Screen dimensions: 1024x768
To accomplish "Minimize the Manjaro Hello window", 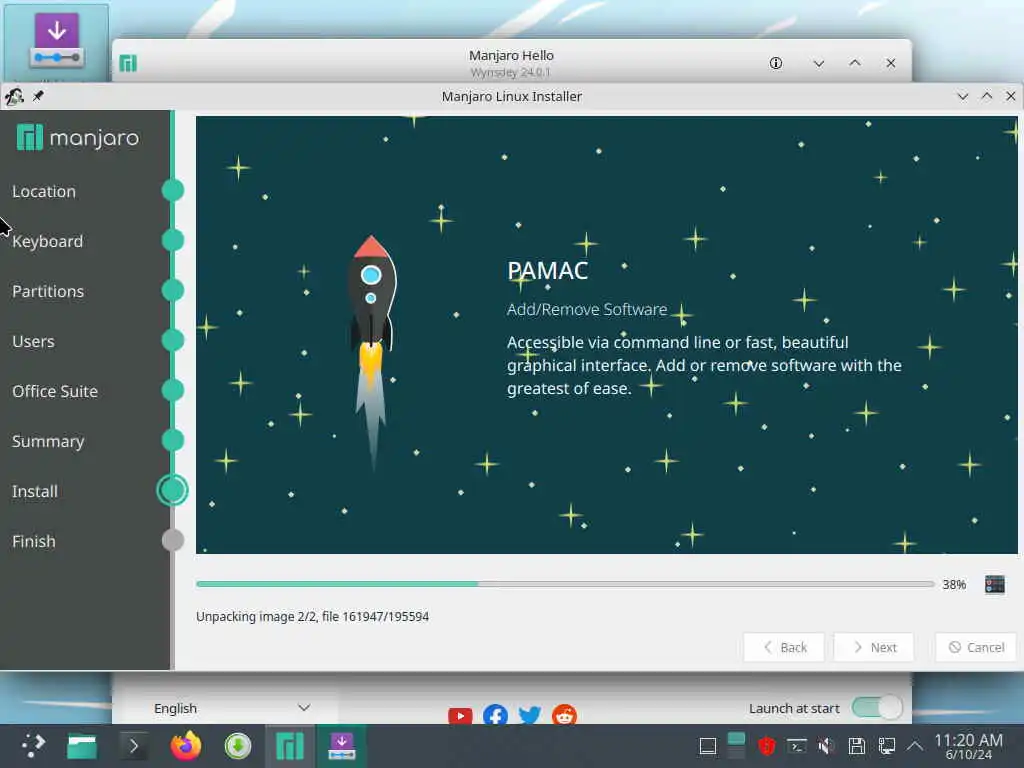I will 818,63.
